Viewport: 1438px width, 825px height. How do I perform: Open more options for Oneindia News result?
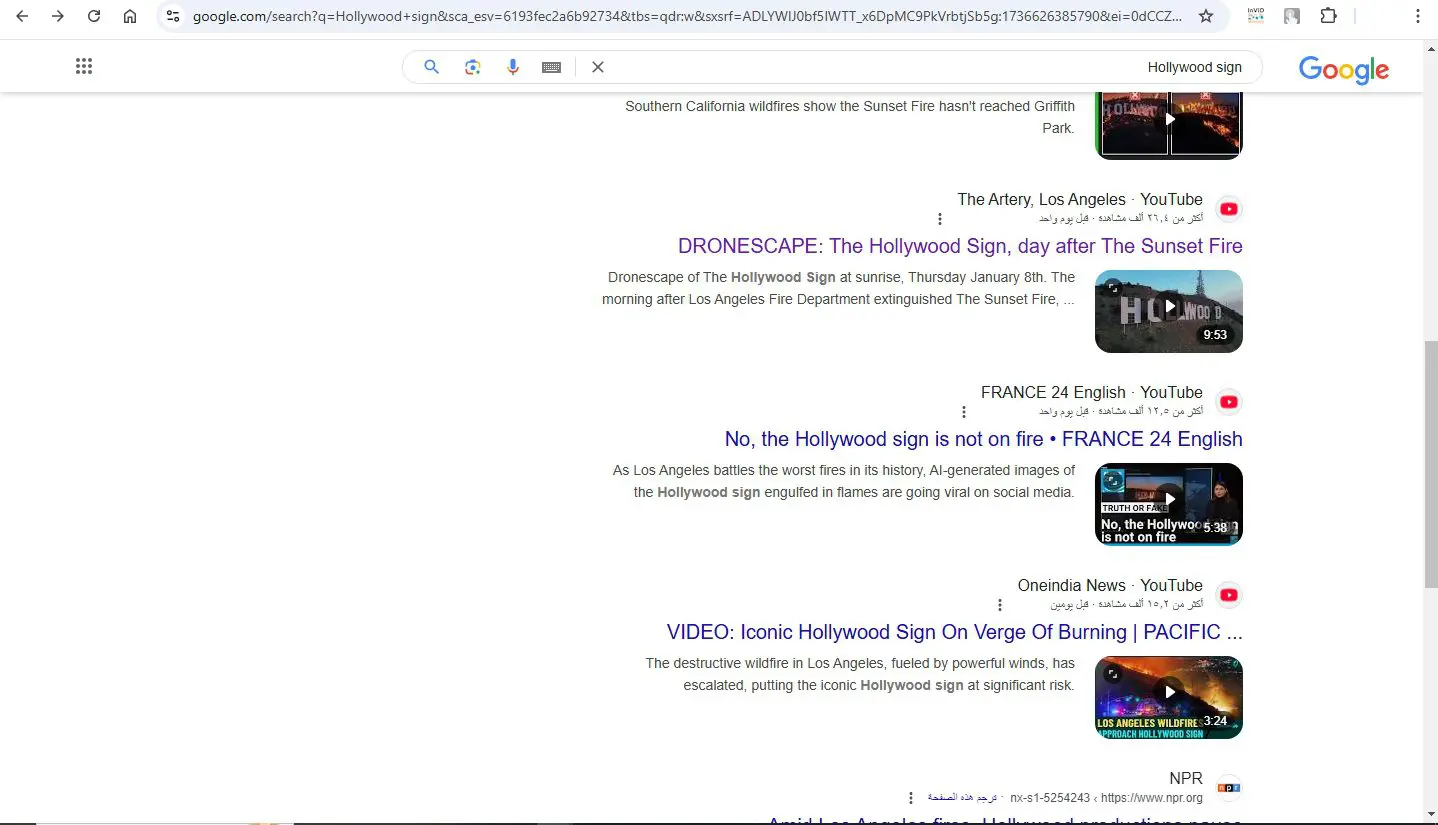click(1000, 605)
